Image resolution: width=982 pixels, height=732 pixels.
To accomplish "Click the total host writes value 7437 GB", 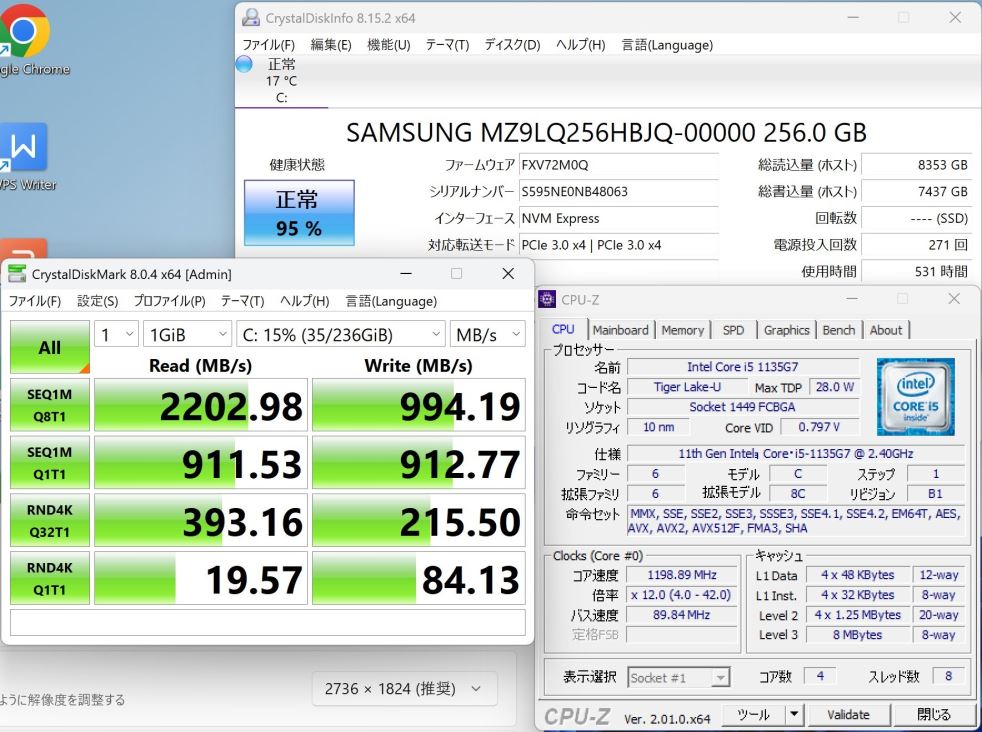I will click(917, 192).
